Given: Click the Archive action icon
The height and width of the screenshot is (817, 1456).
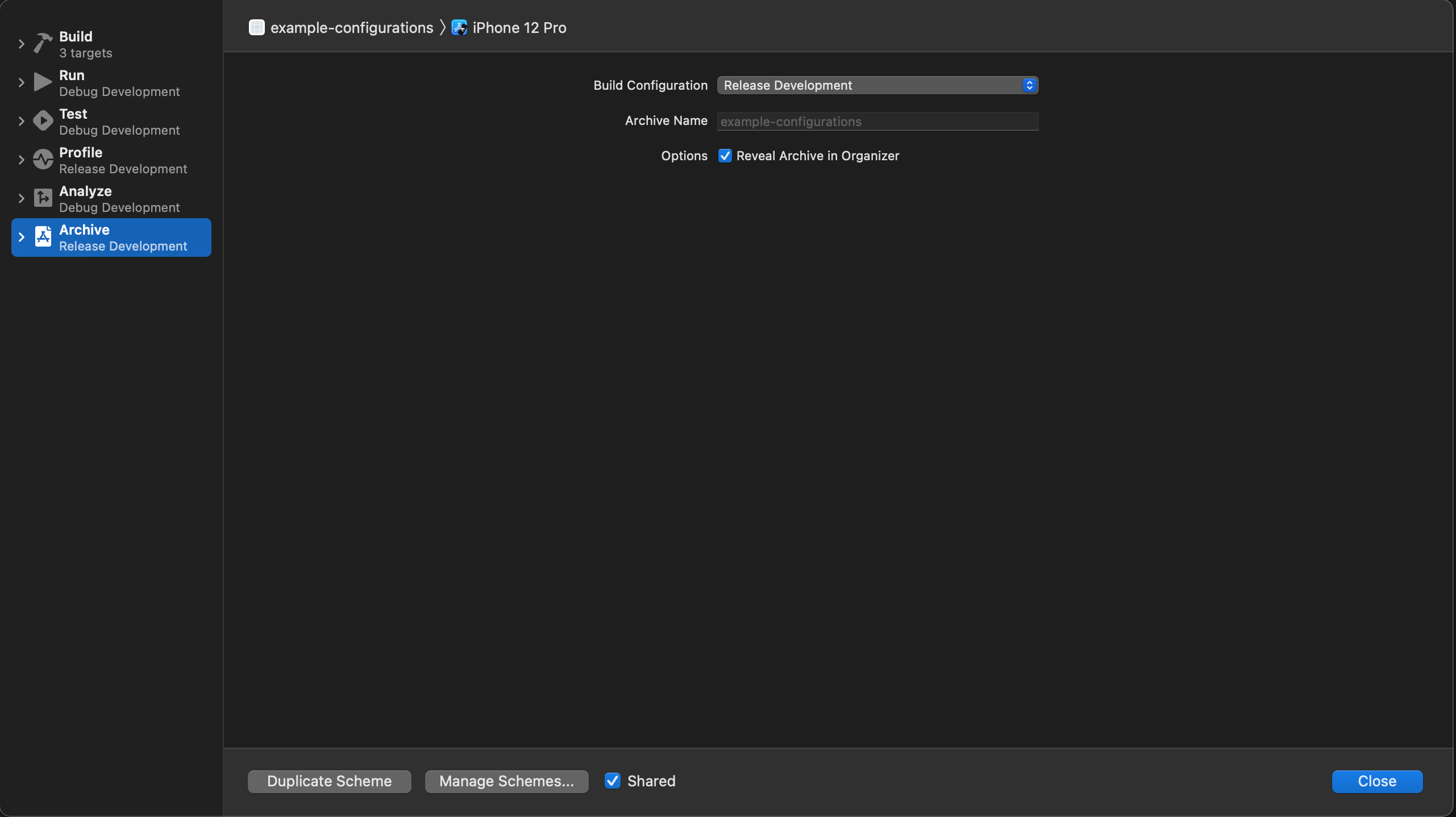Looking at the screenshot, I should 43,236.
